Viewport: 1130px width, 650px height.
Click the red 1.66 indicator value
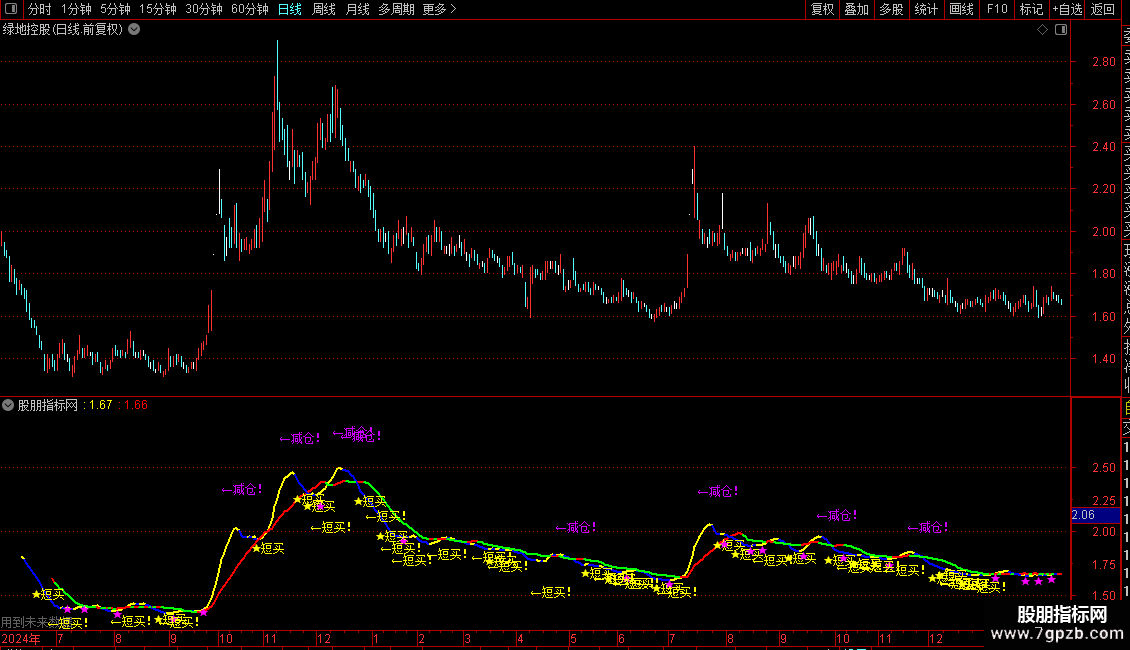point(136,405)
